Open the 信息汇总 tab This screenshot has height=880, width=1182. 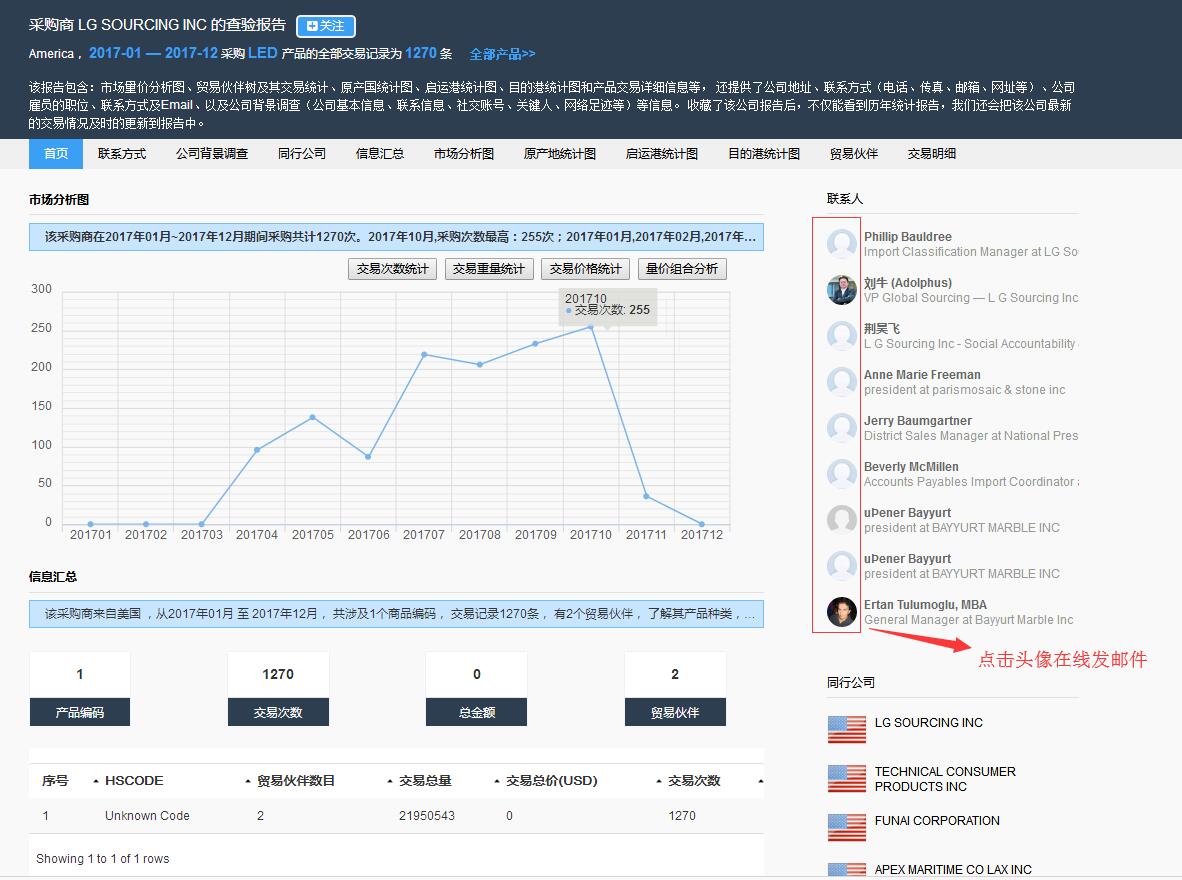(x=379, y=154)
